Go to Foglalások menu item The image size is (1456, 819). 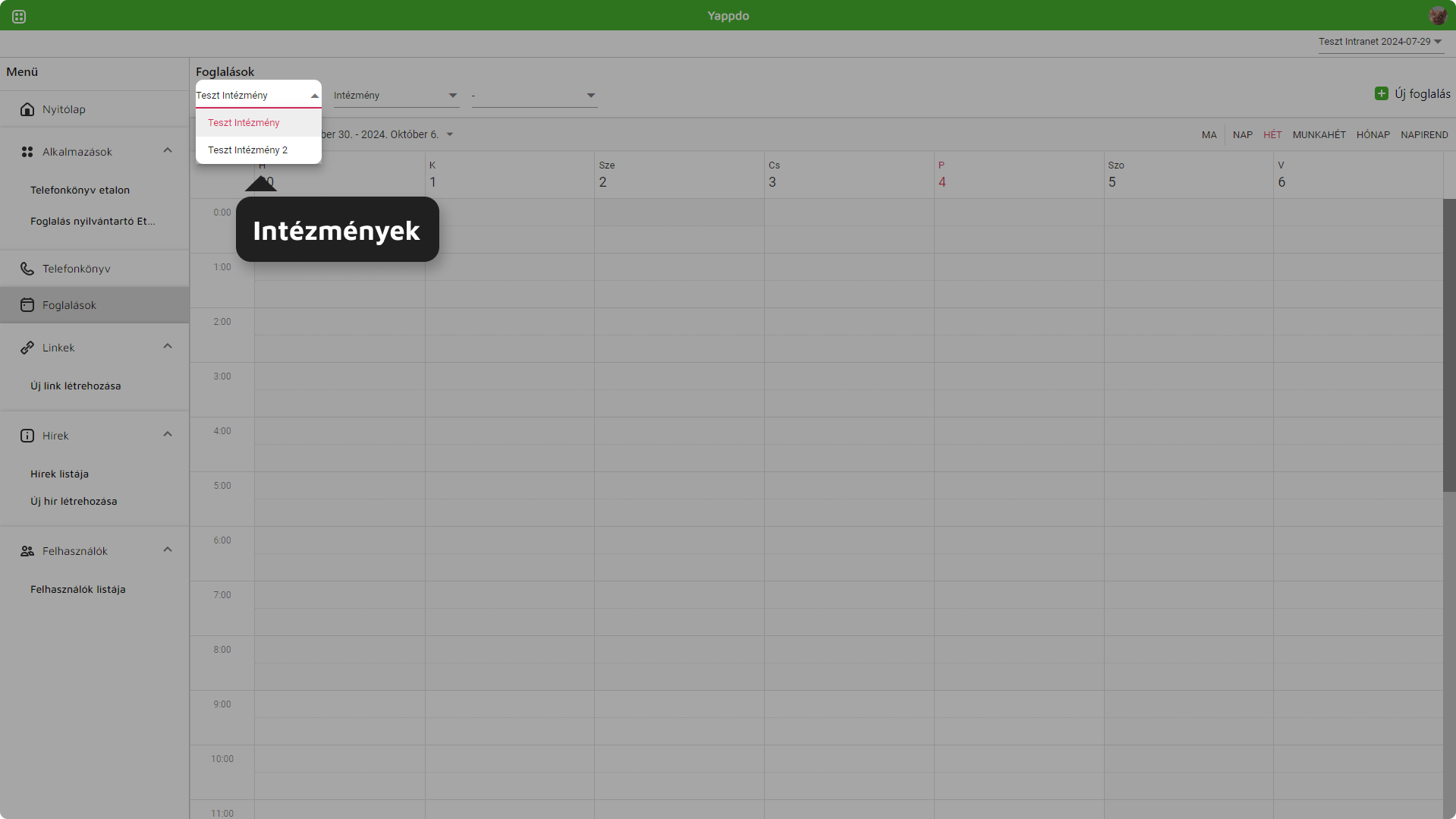pyautogui.click(x=94, y=305)
